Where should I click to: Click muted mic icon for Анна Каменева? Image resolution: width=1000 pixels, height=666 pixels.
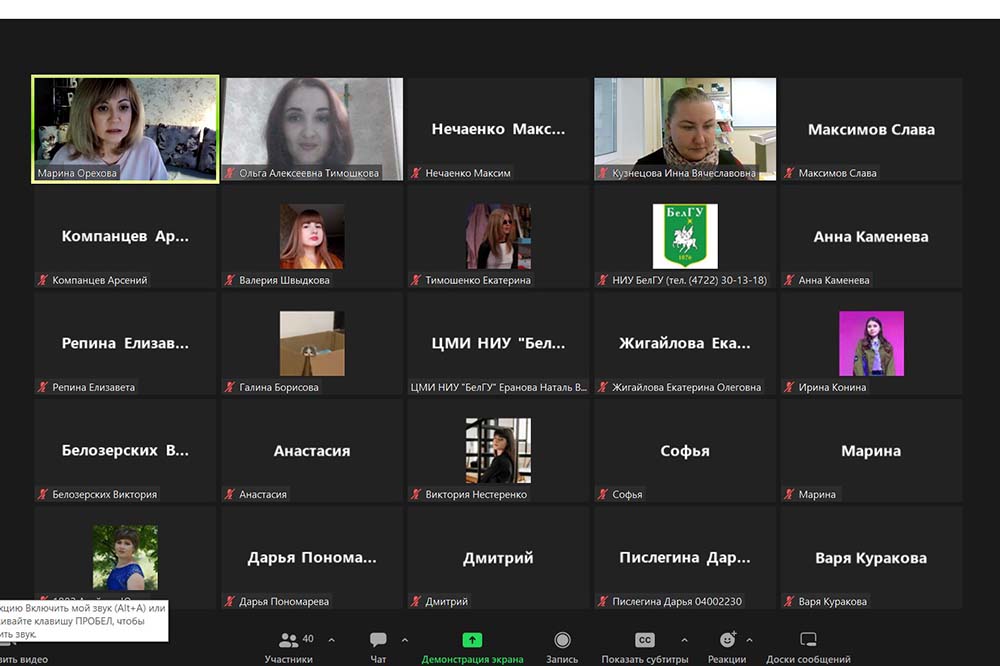tap(789, 280)
